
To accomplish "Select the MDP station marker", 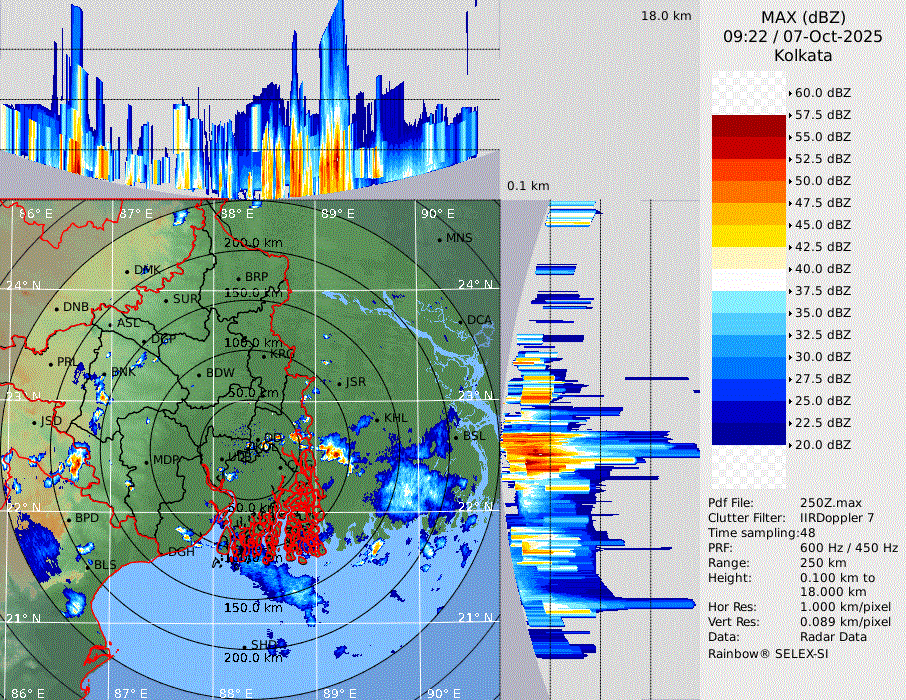I will (146, 461).
